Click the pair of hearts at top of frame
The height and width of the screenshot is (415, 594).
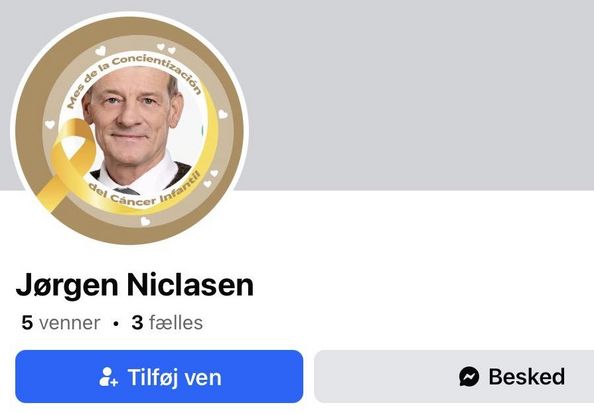[166, 48]
